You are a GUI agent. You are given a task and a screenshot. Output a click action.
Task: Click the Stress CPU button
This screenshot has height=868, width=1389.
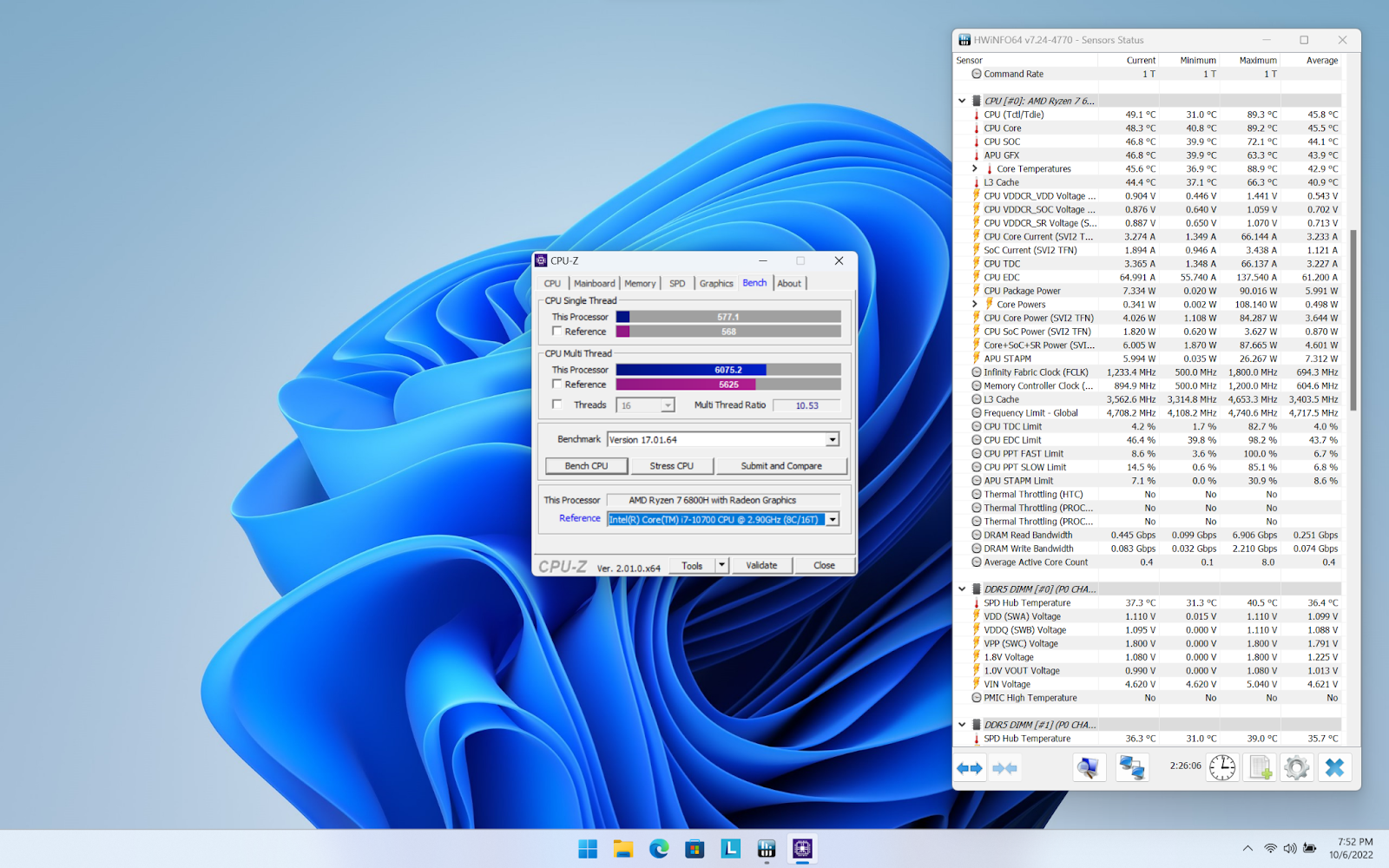pos(672,466)
